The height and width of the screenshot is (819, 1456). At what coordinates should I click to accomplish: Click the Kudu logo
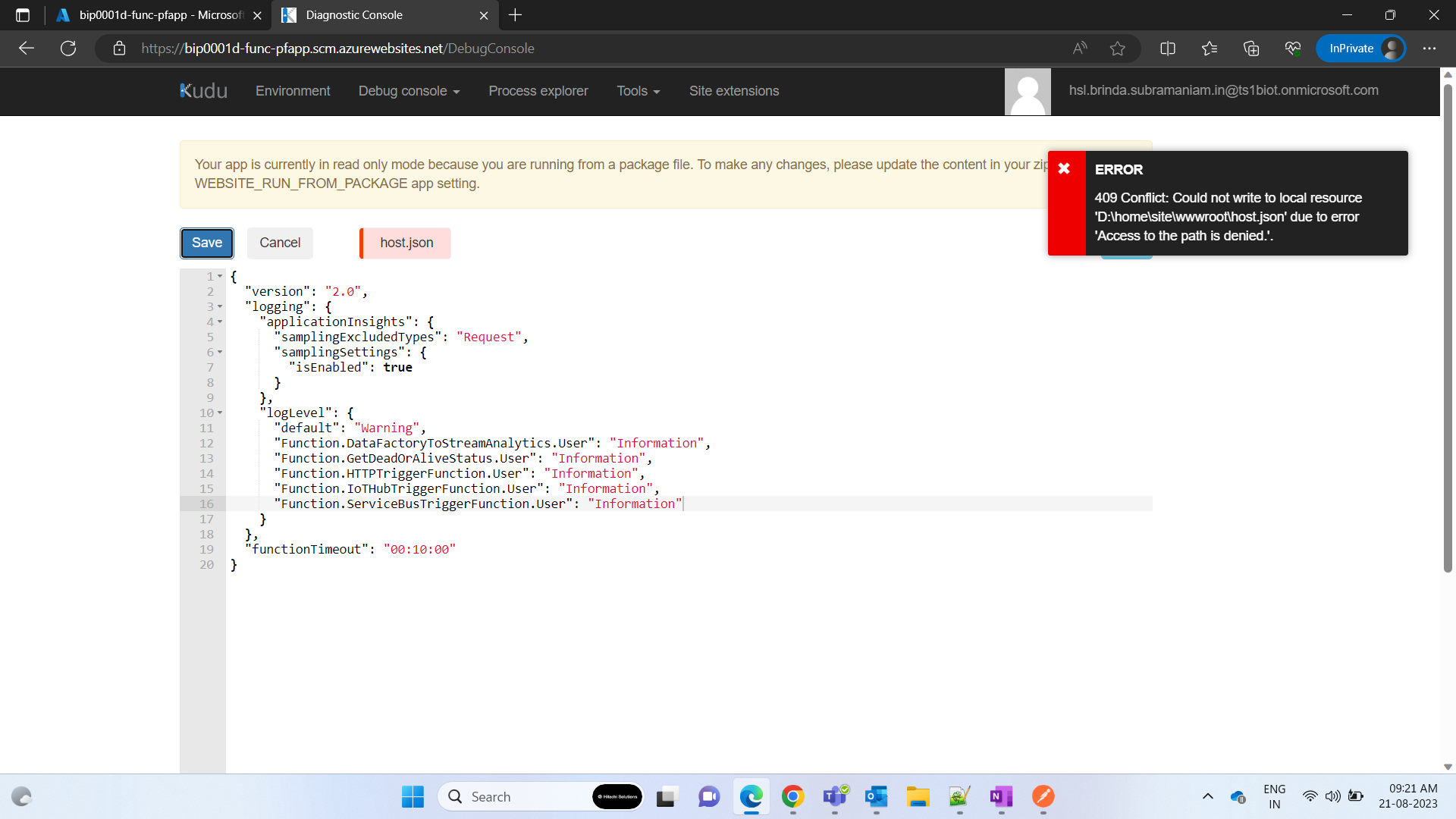point(203,91)
